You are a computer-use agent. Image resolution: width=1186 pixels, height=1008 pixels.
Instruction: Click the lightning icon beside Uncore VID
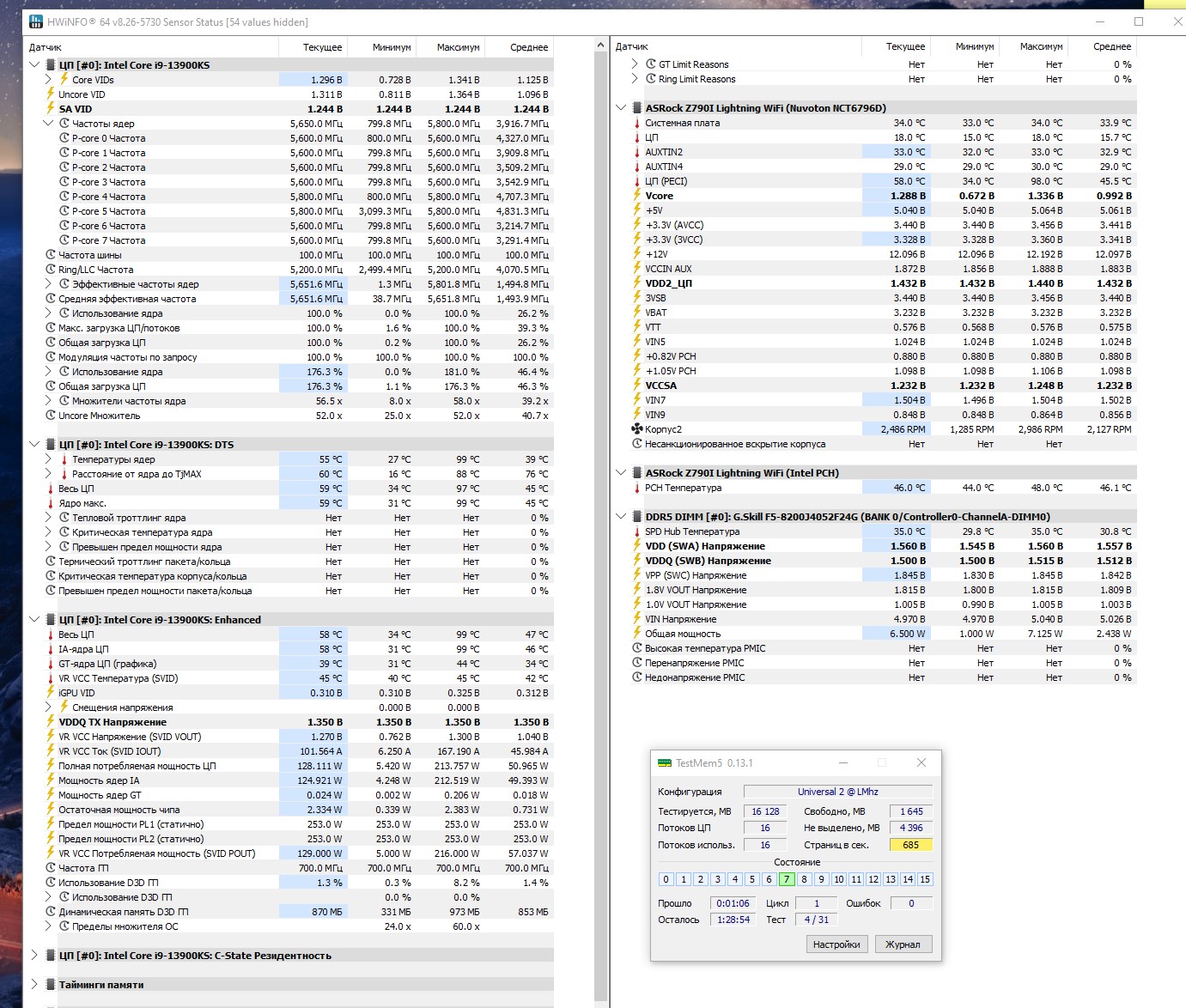tap(51, 94)
